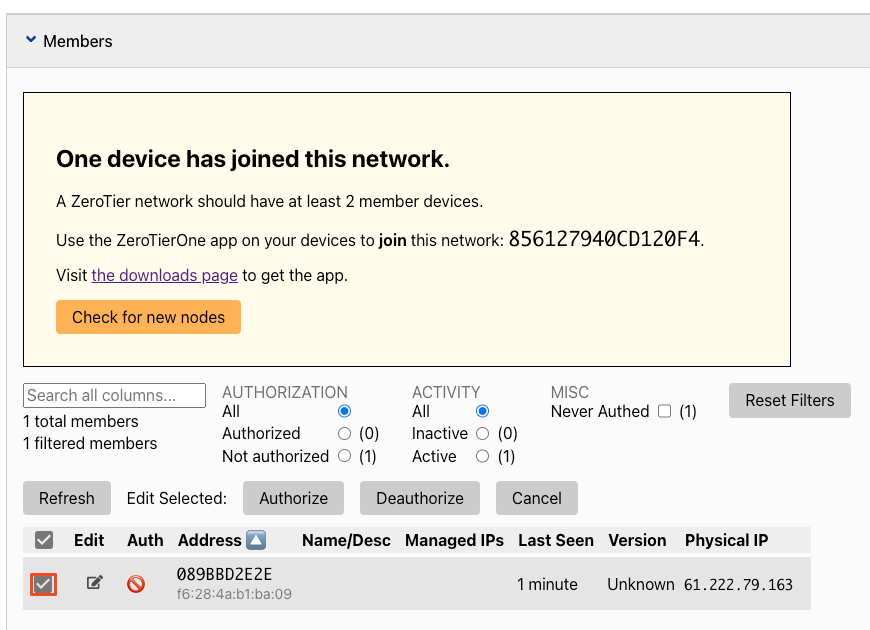Click the Name/Desc column header

(x=346, y=540)
